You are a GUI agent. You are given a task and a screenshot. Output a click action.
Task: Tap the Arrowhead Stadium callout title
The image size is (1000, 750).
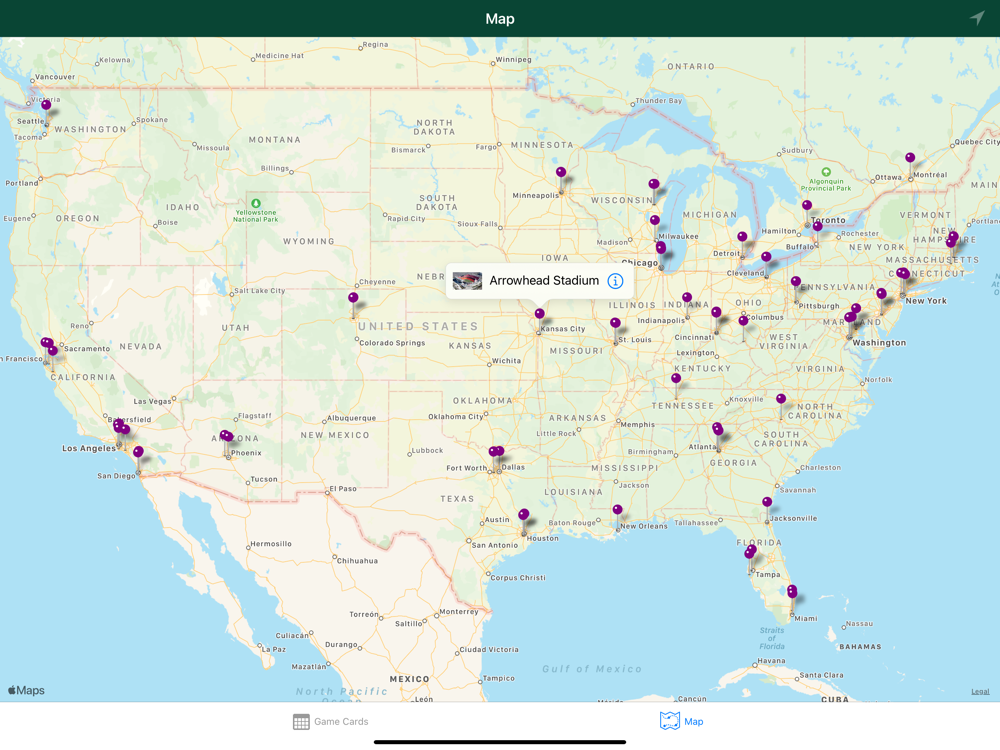544,281
